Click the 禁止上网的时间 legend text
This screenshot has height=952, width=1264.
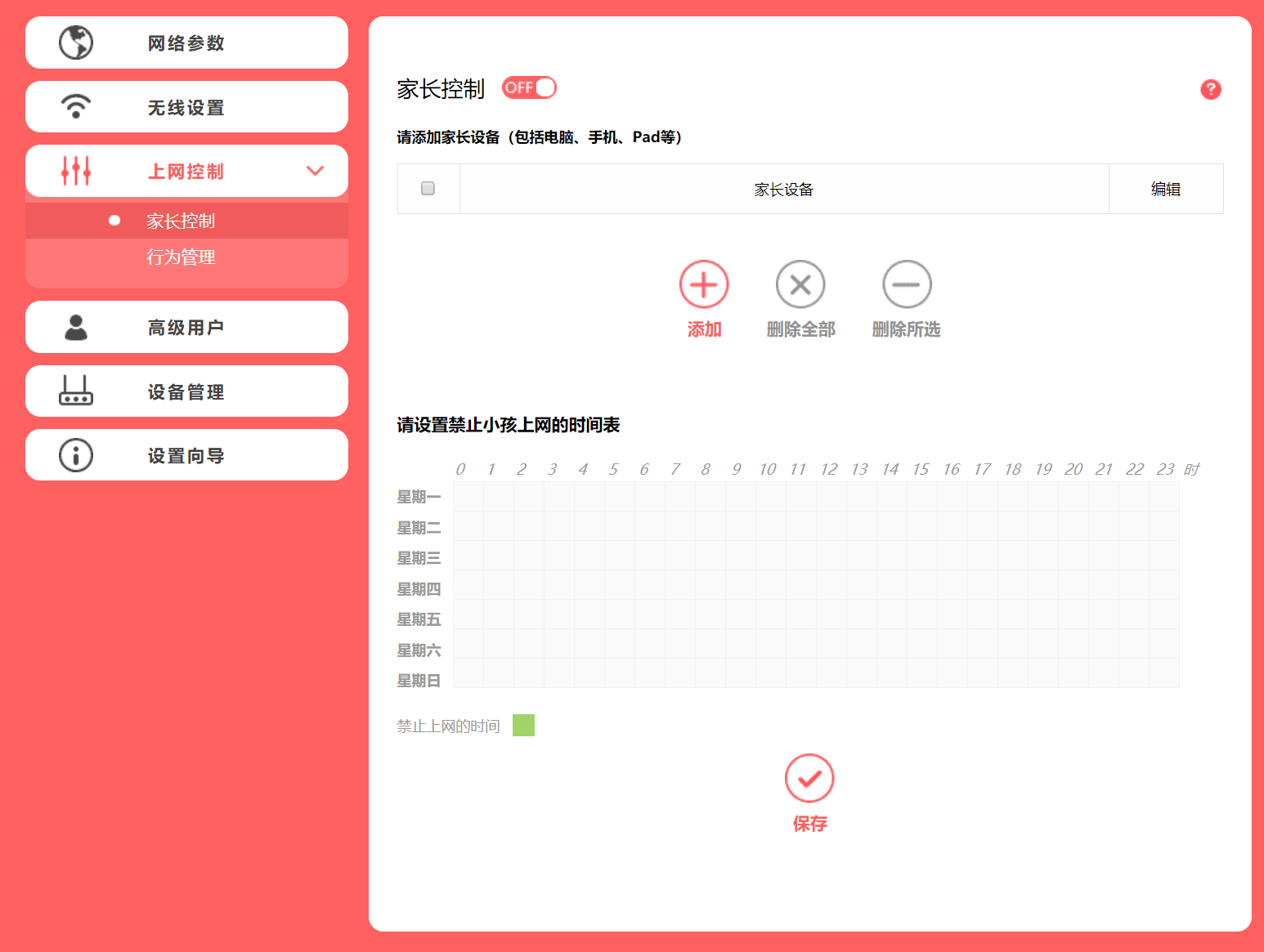point(448,726)
